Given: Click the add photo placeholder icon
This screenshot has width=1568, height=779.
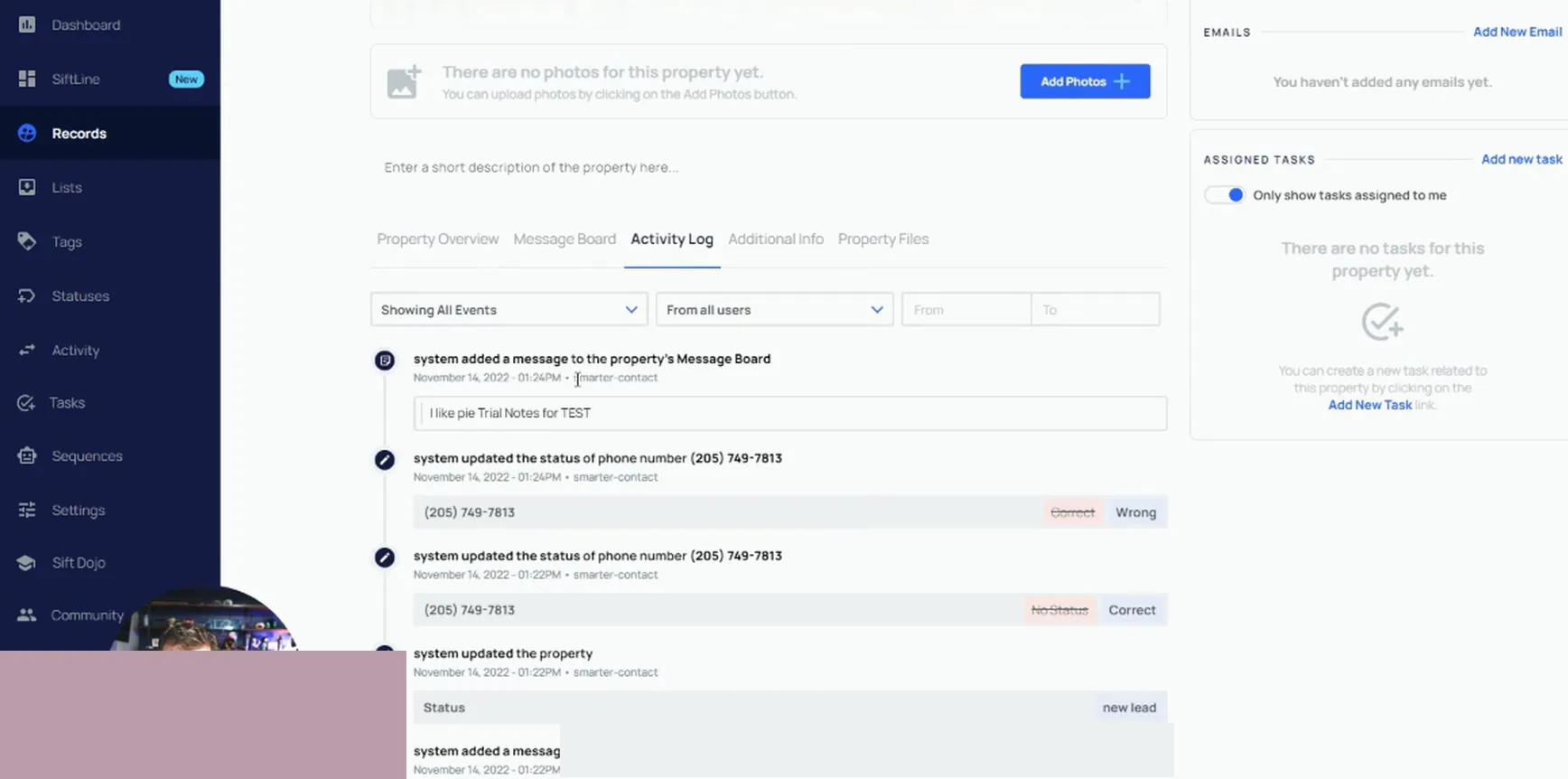Looking at the screenshot, I should pyautogui.click(x=404, y=81).
